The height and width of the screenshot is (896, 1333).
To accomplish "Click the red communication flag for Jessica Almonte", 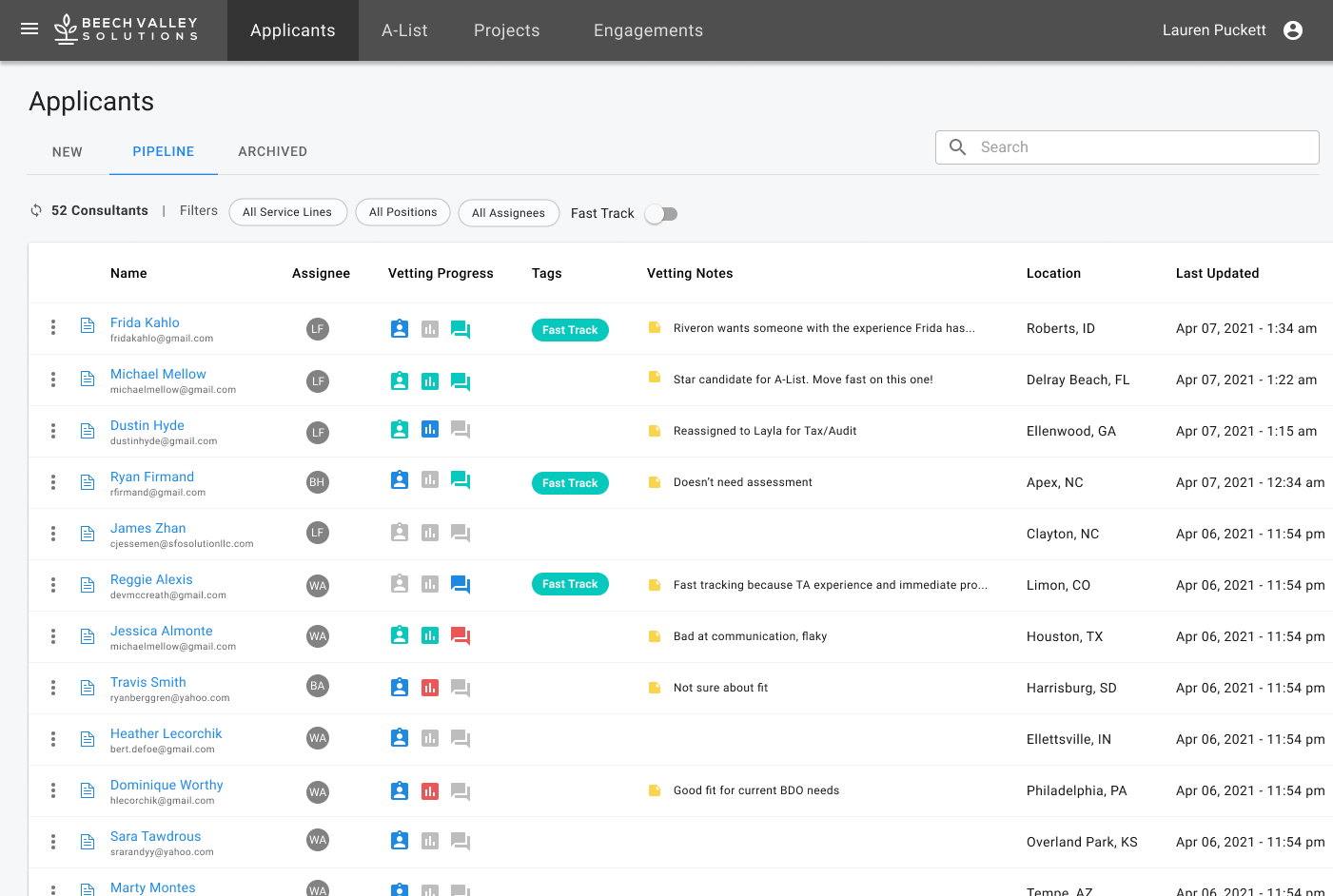I will 461,634.
